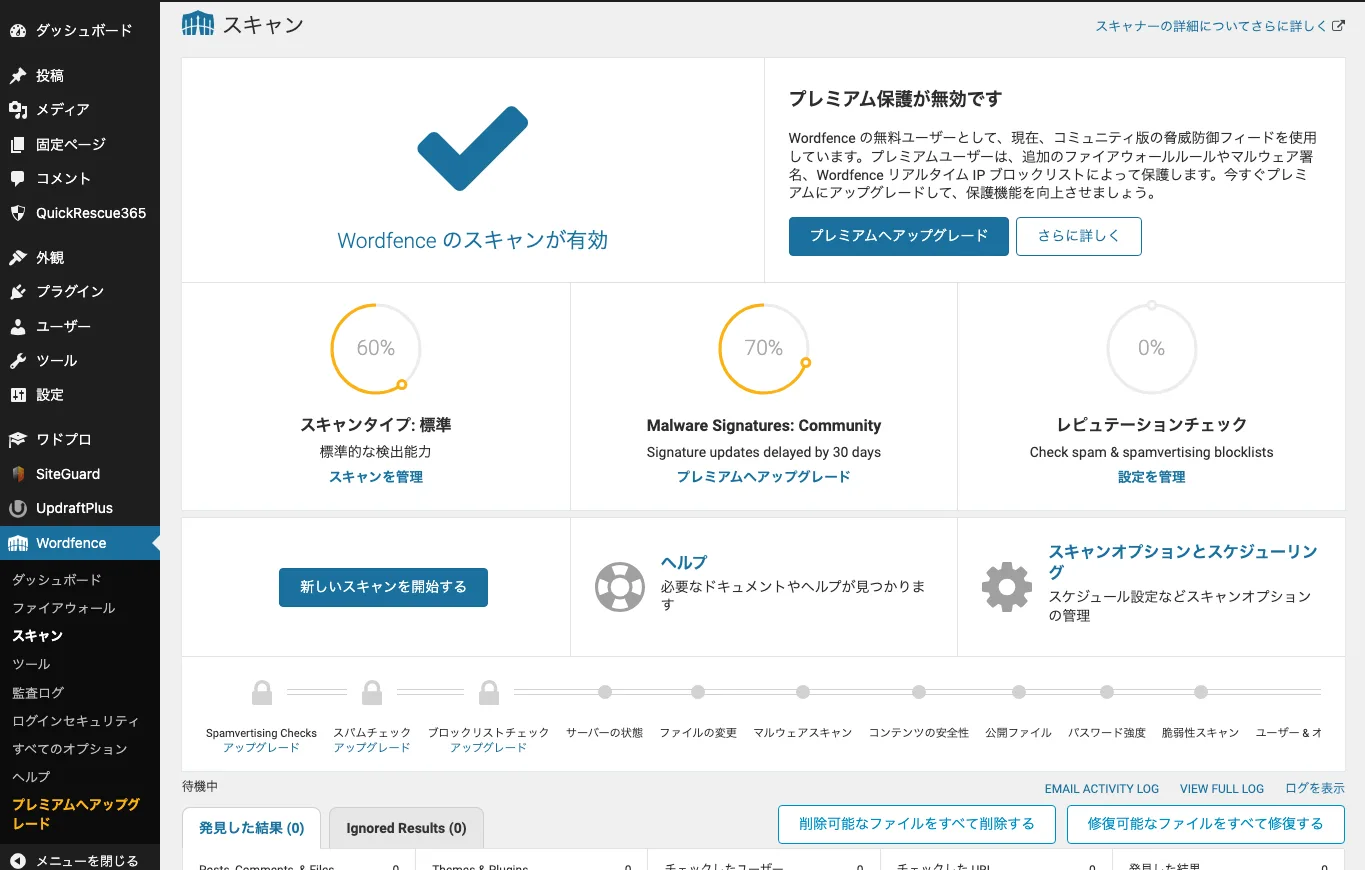Click the wrench icon beside ツール

17,361
